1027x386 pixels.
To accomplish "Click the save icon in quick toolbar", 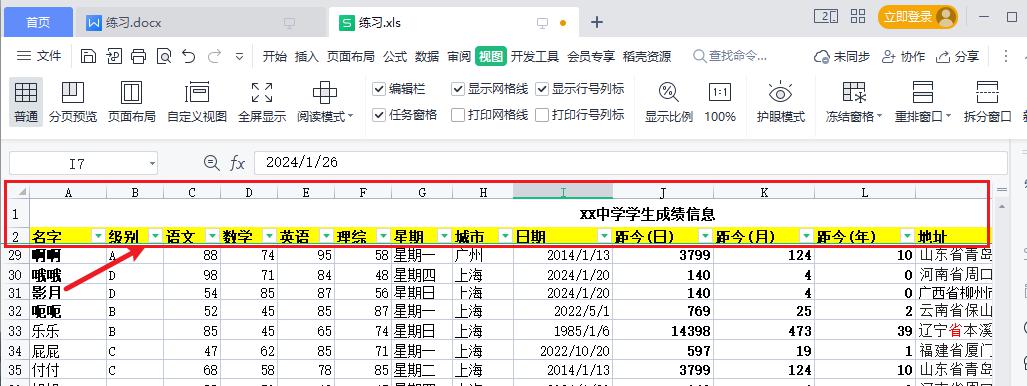I will click(88, 56).
